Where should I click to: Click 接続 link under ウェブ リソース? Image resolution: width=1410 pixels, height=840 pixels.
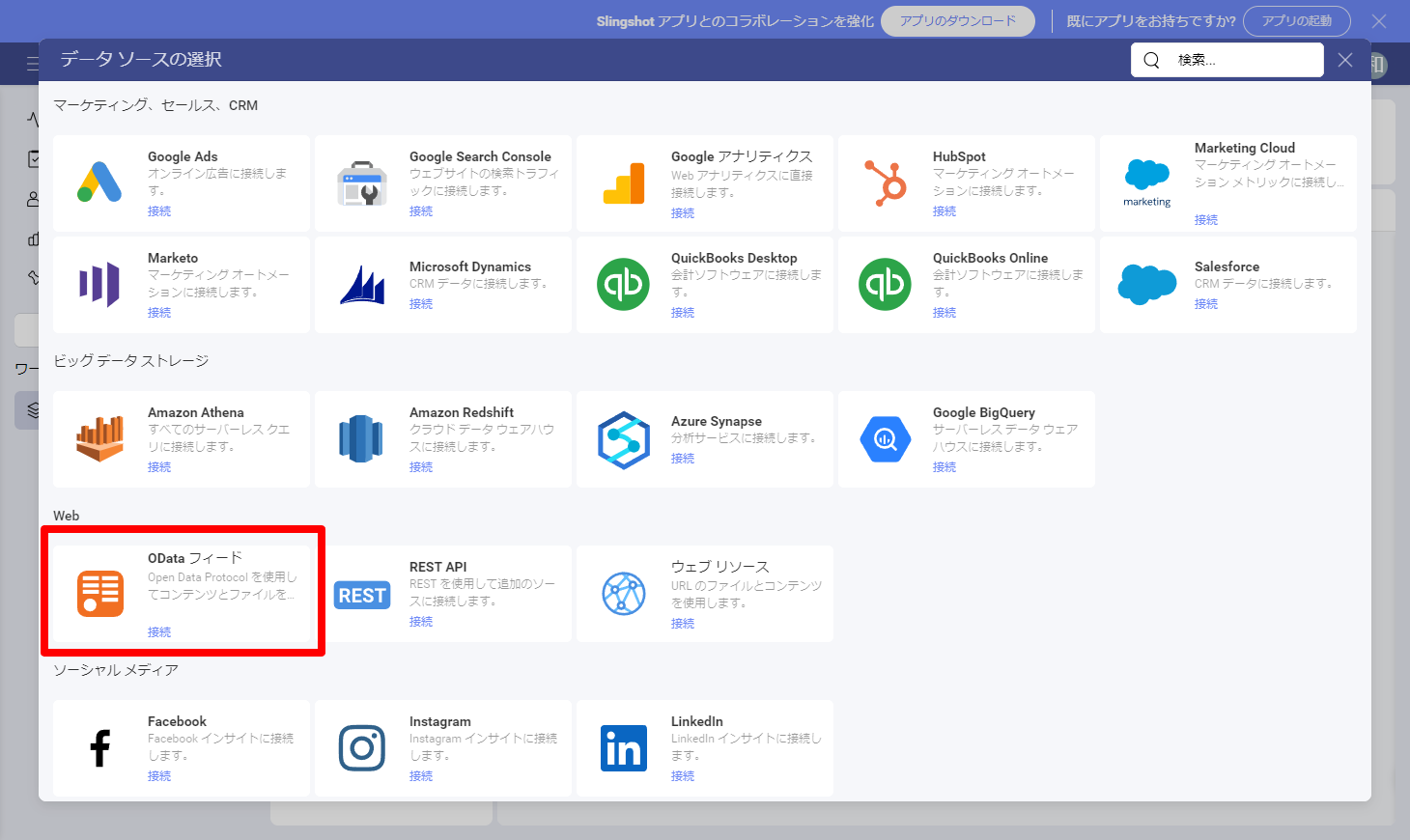pyautogui.click(x=683, y=624)
